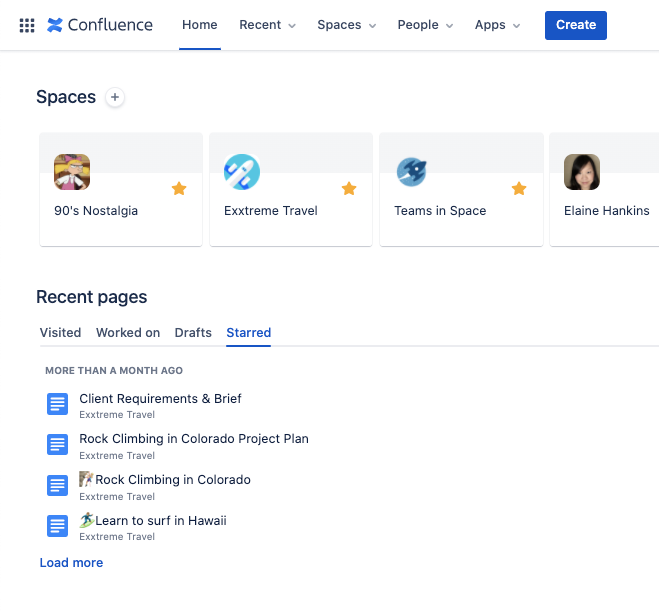Click page icon beside Client Requirements & Brief
Viewport: 659px width, 612px height.
point(57,404)
